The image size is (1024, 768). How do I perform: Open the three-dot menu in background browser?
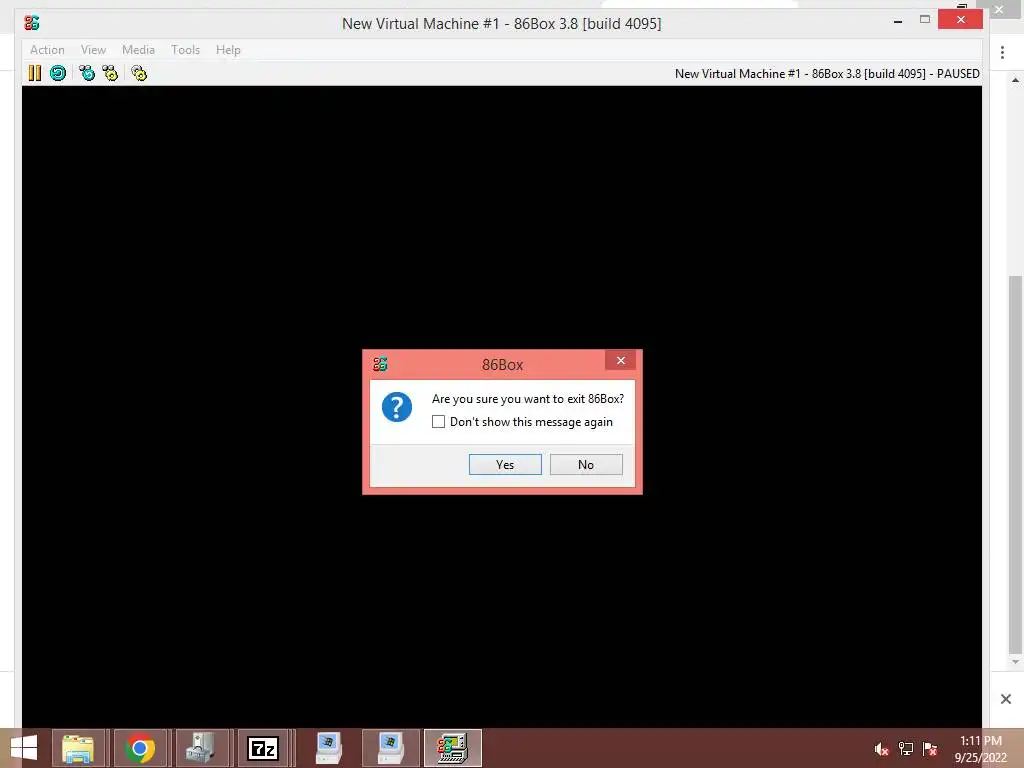(x=1002, y=53)
